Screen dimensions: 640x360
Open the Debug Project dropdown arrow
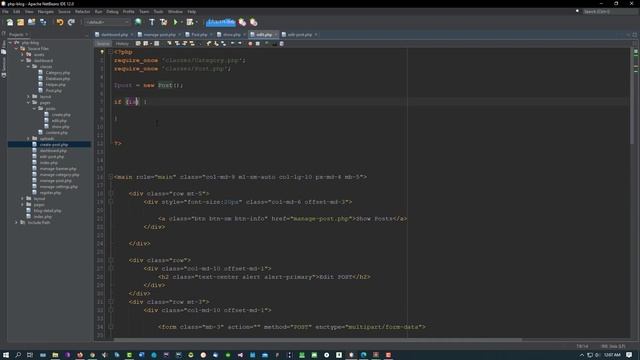click(196, 22)
